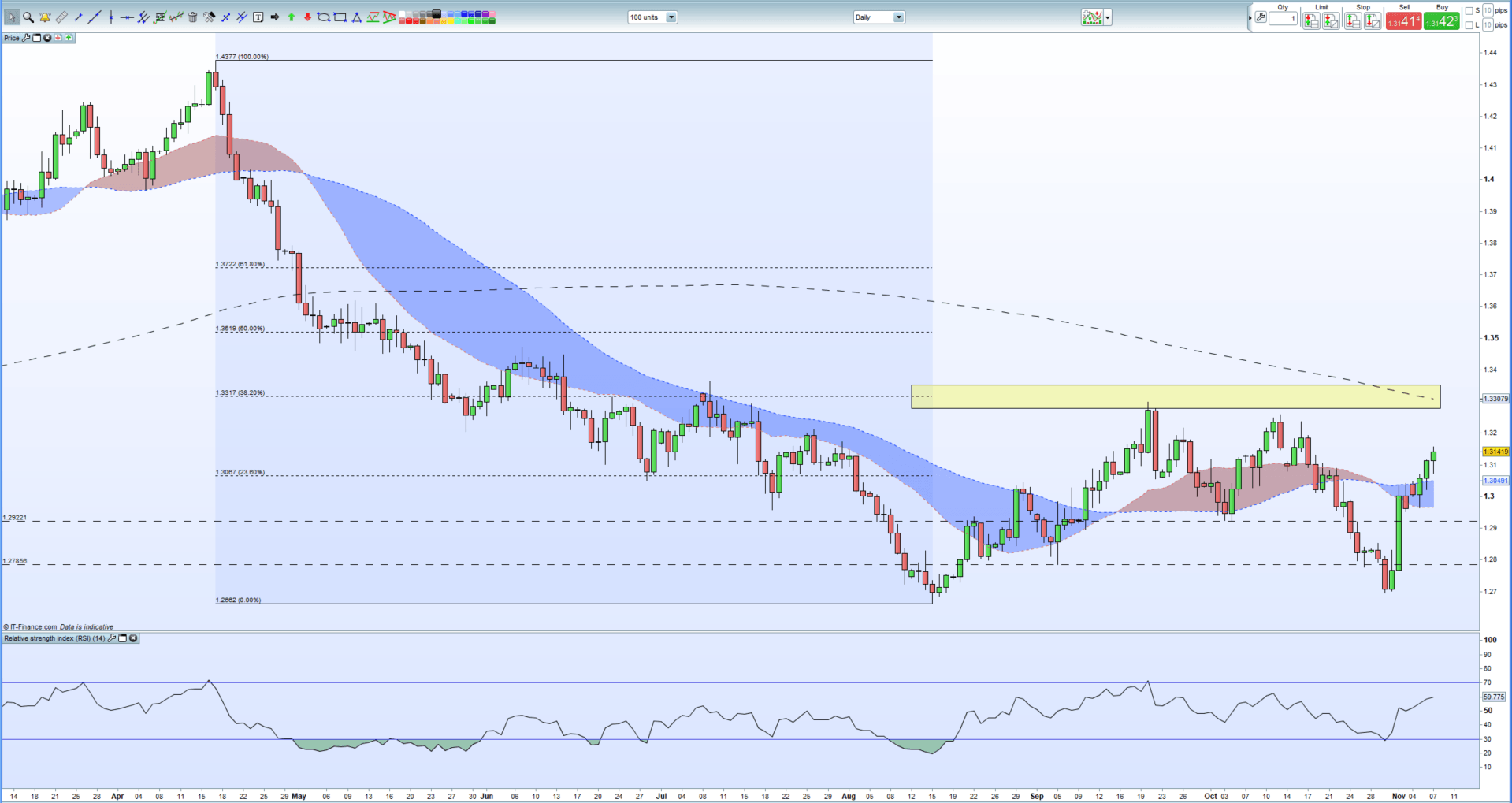Select the ruler measurement tool
Viewport: 1512px width, 803px height.
(x=61, y=17)
